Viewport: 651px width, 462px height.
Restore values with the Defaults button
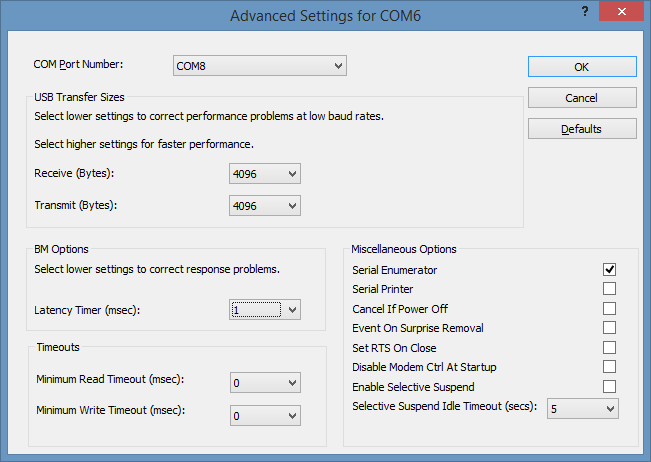[582, 129]
